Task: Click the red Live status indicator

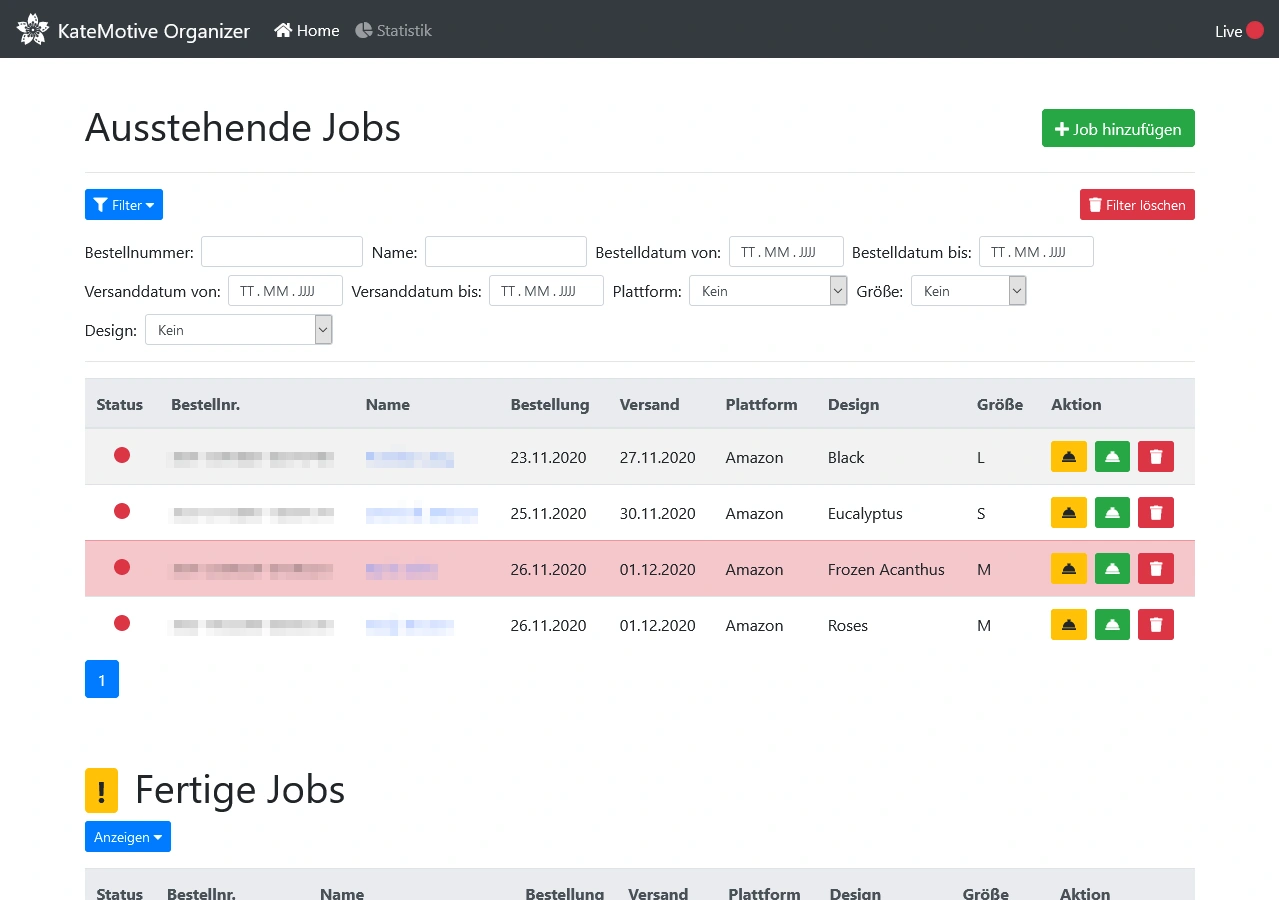Action: point(1255,31)
